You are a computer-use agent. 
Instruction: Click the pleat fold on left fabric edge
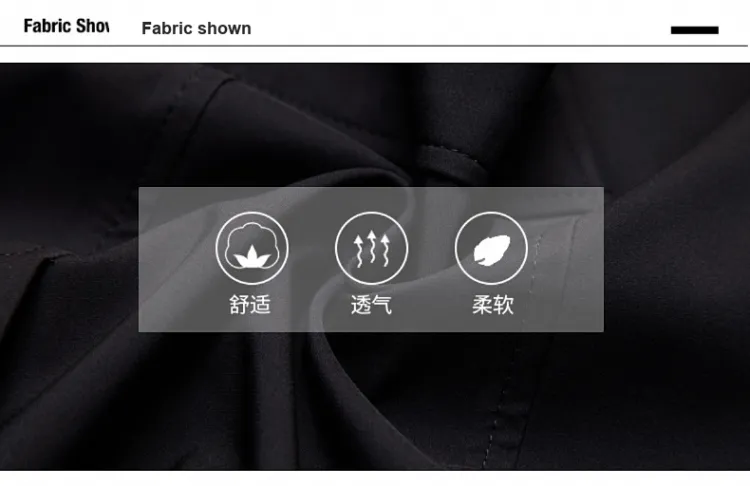tap(33, 258)
